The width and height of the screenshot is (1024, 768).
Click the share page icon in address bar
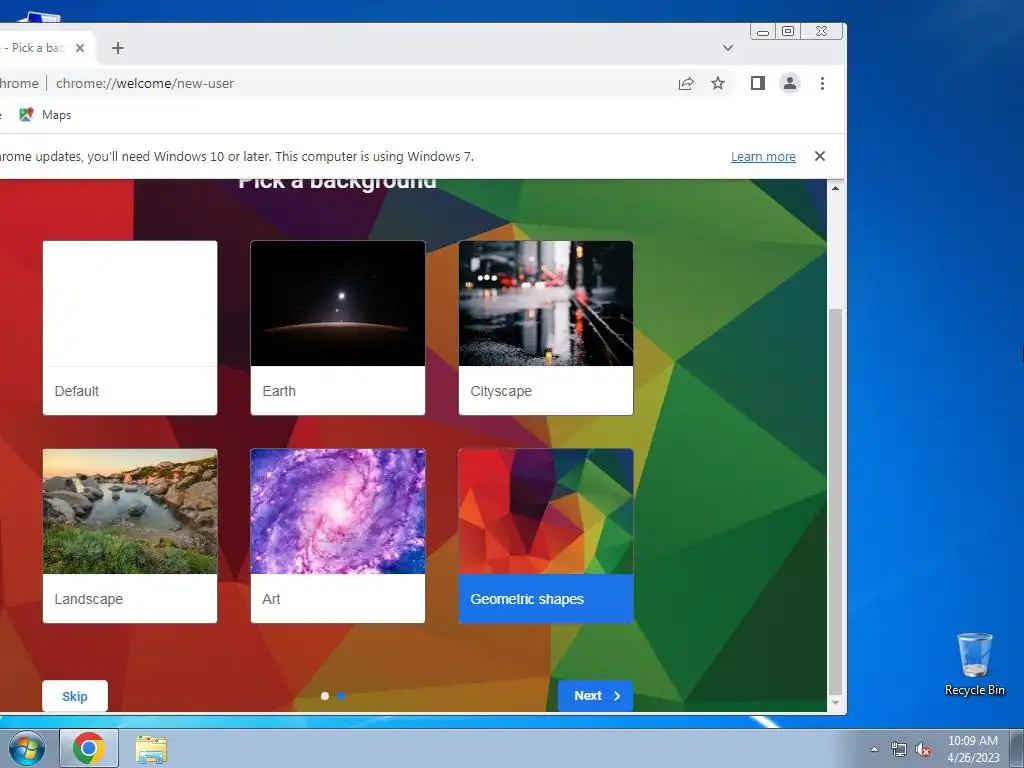pos(686,84)
